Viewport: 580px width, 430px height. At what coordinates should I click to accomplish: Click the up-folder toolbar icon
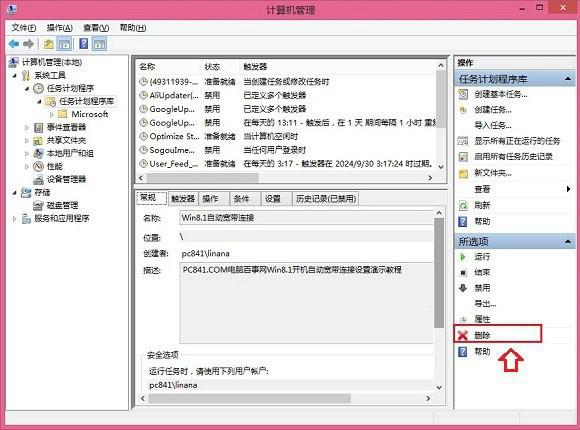pyautogui.click(x=49, y=44)
